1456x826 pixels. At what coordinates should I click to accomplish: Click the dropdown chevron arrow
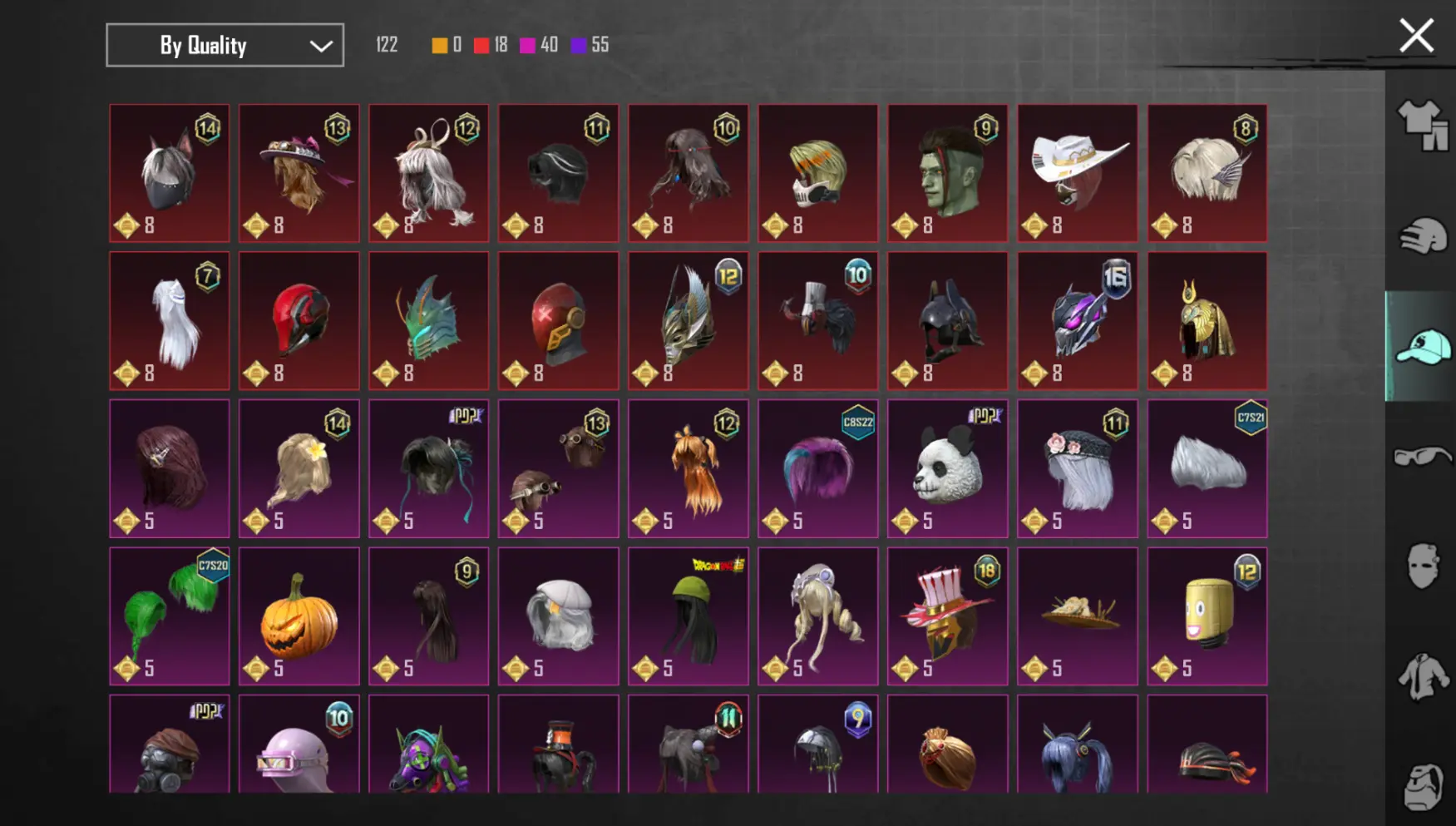[321, 47]
